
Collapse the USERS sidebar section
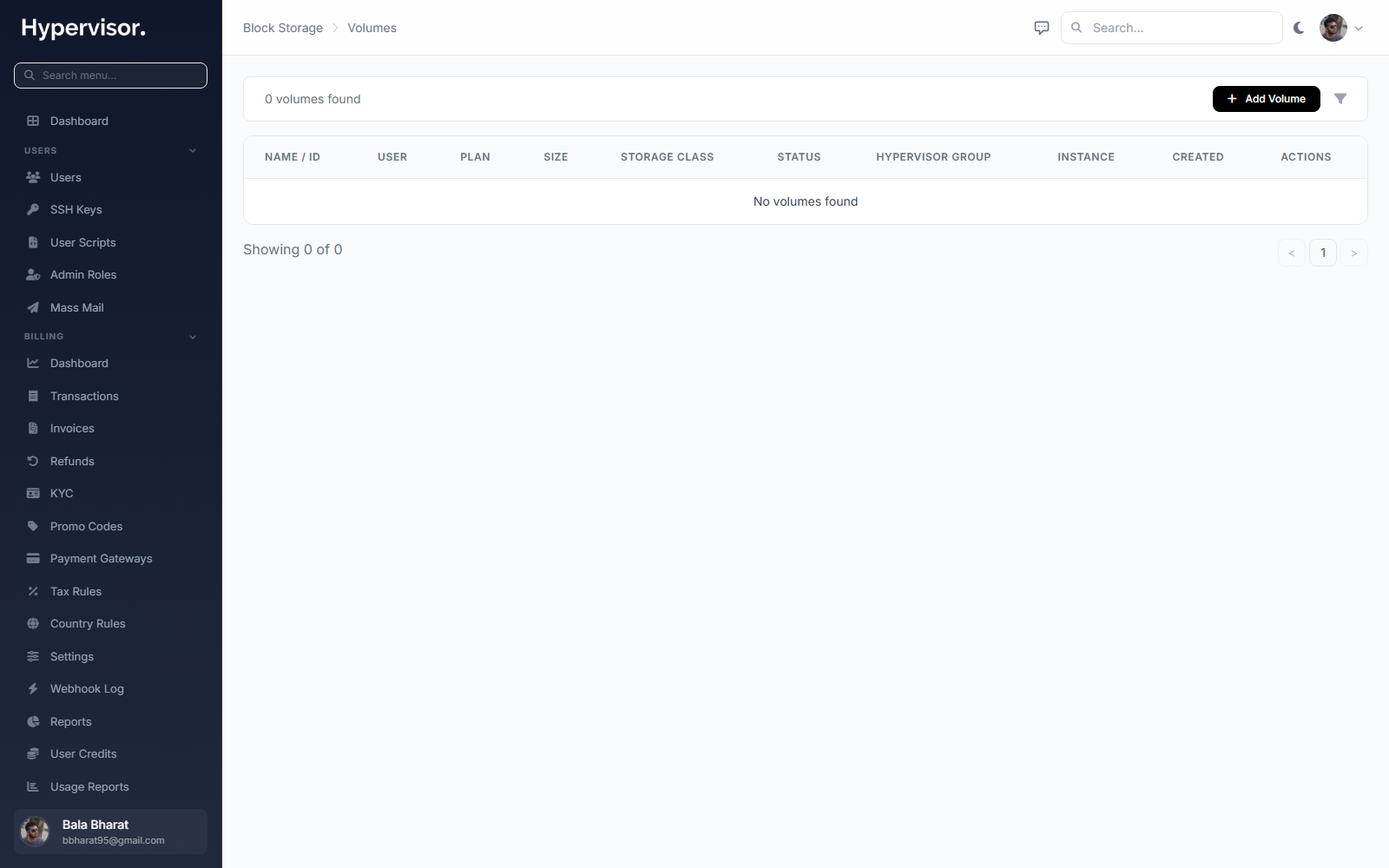[193, 150]
